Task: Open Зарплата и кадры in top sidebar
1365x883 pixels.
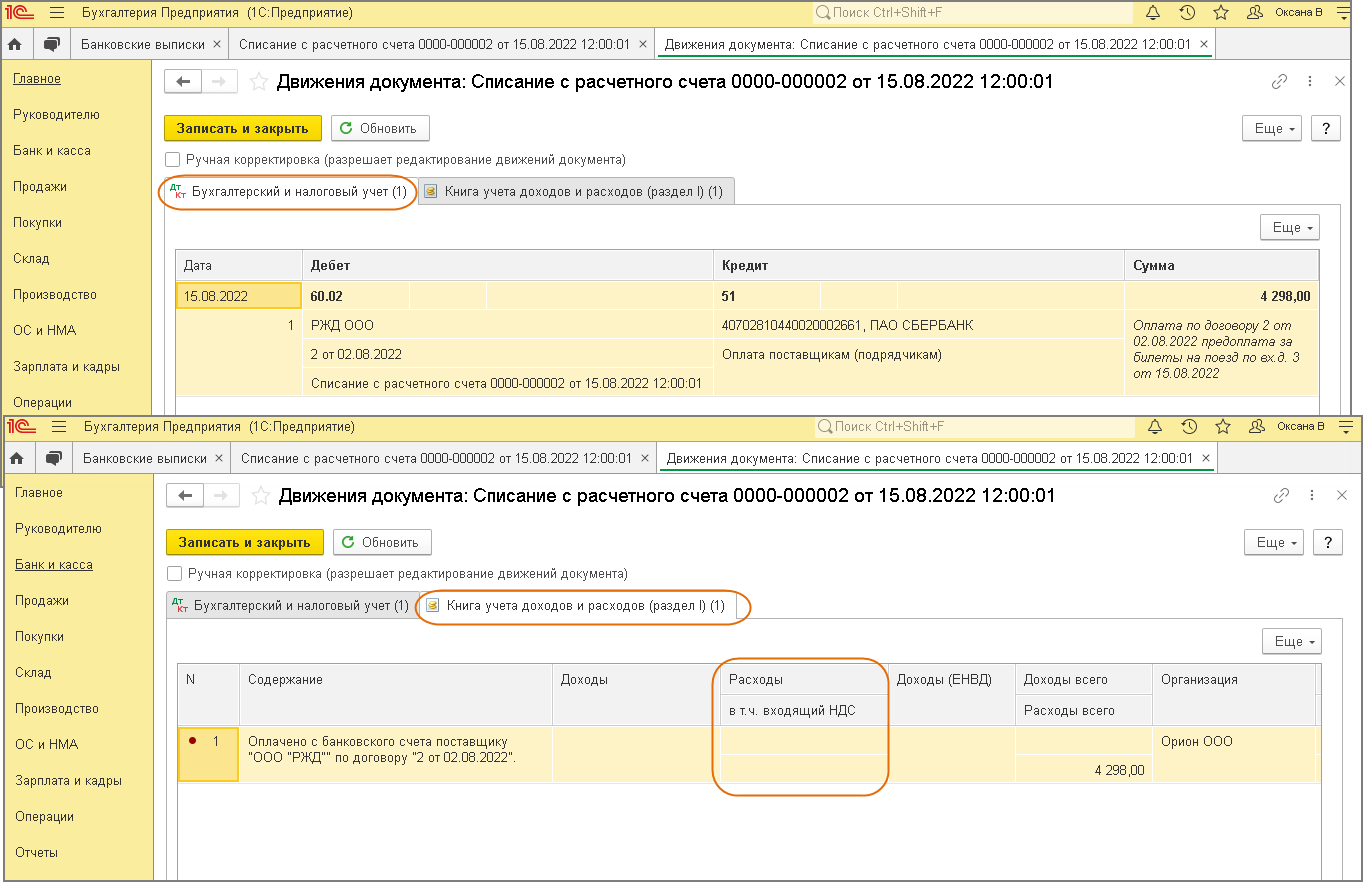Action: coord(66,366)
